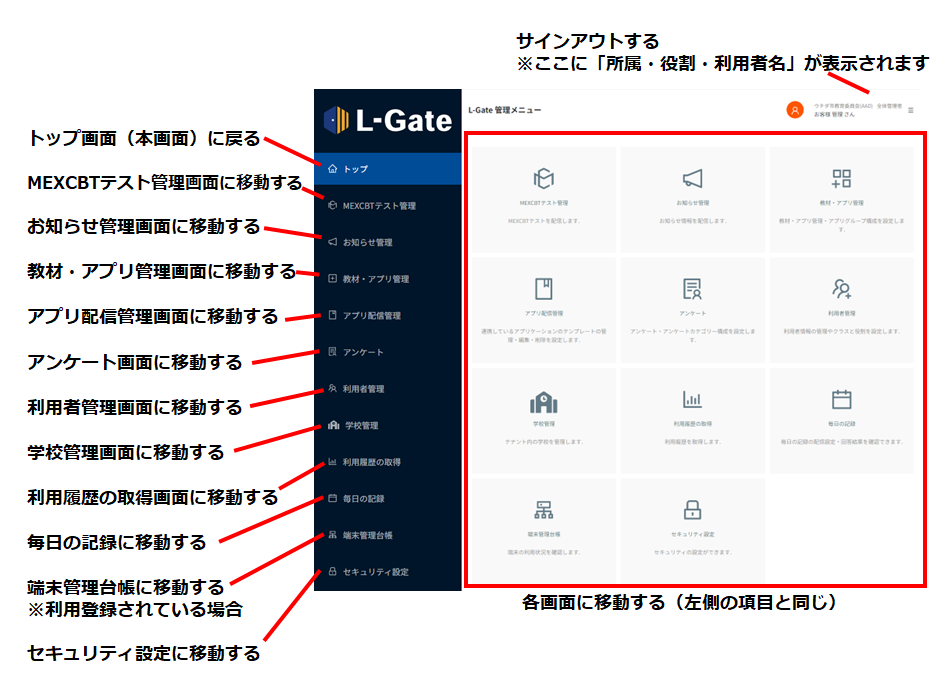Click the home icon beside トップ in sidebar
The height and width of the screenshot is (684, 952).
point(332,169)
